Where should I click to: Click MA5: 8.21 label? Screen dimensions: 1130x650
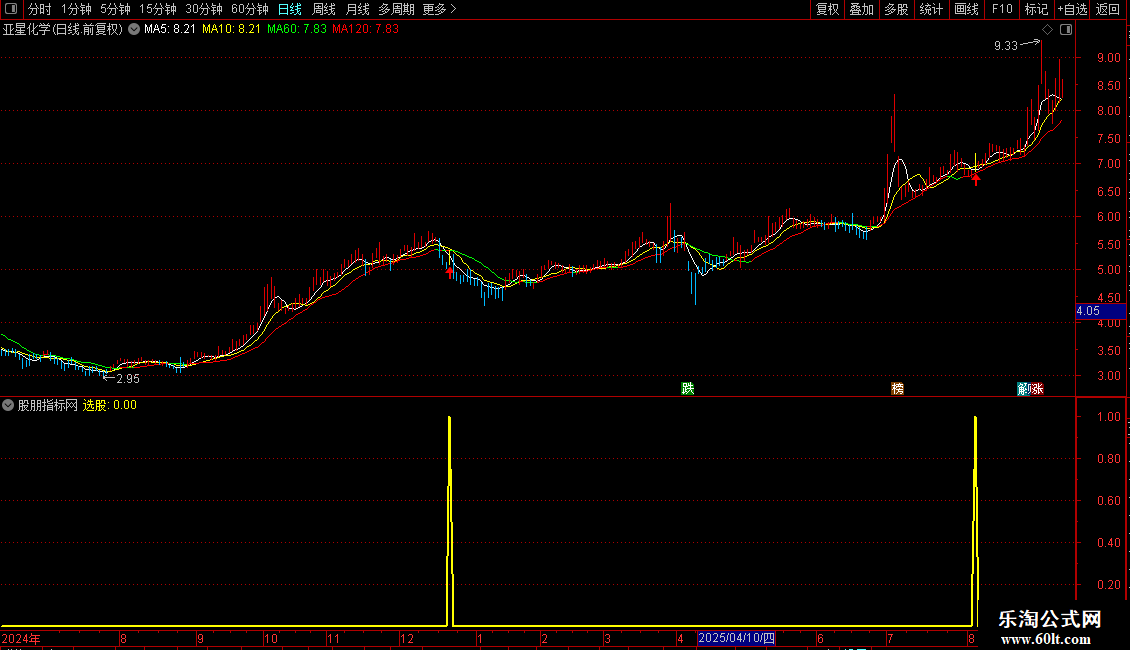coord(169,29)
